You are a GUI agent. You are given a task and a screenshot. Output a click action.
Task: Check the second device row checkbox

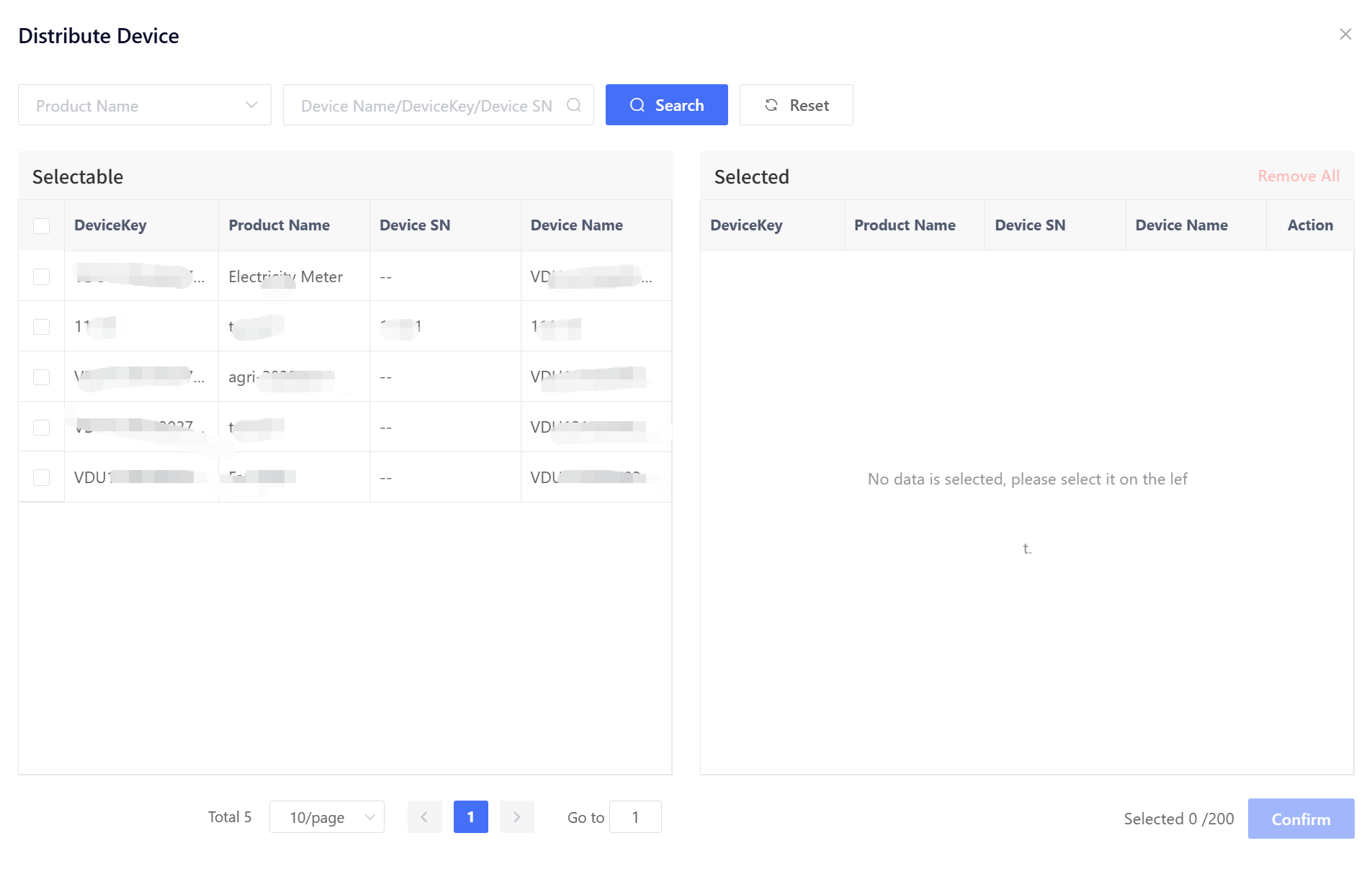coord(42,326)
